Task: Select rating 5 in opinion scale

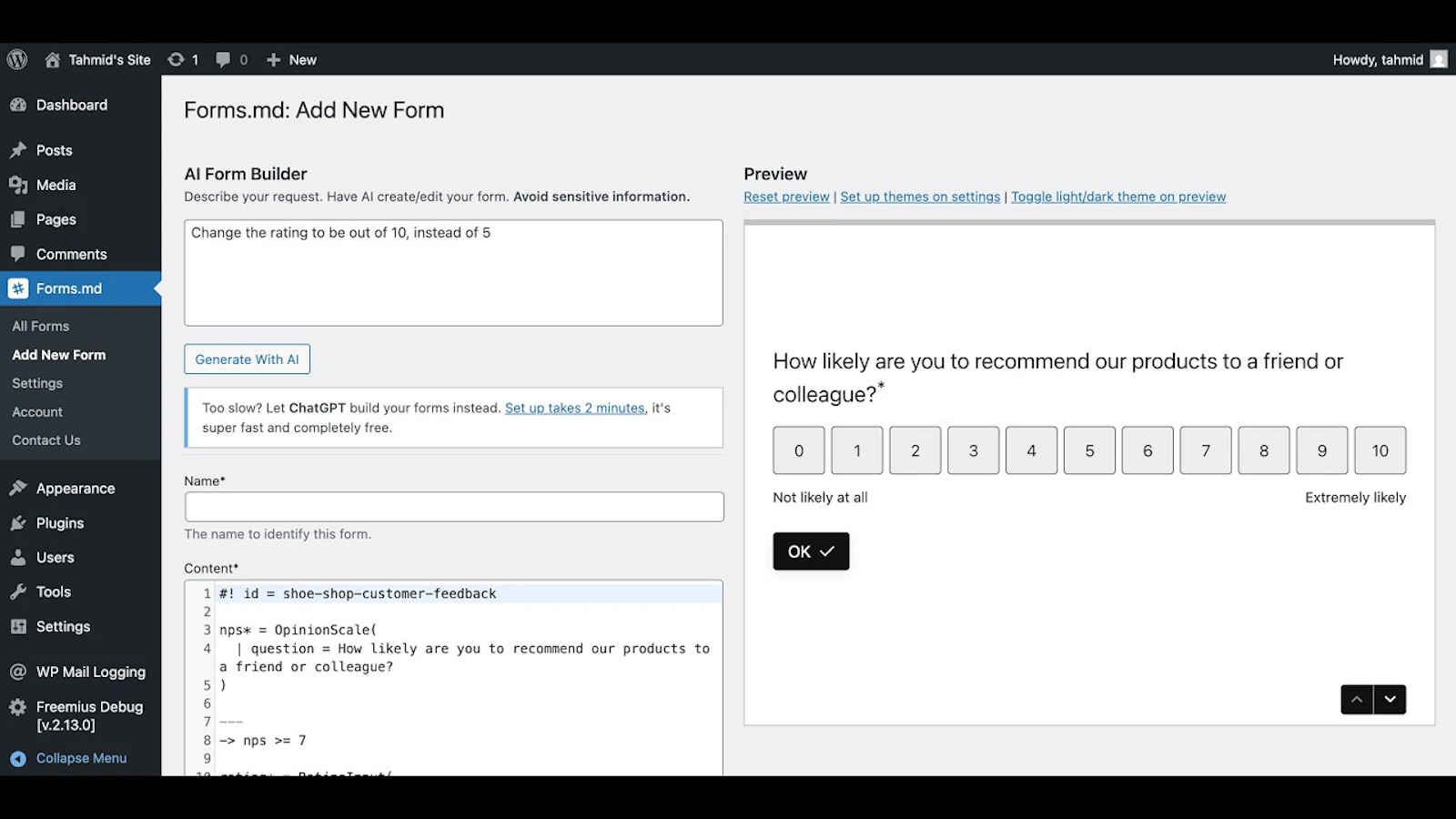Action: click(x=1090, y=450)
